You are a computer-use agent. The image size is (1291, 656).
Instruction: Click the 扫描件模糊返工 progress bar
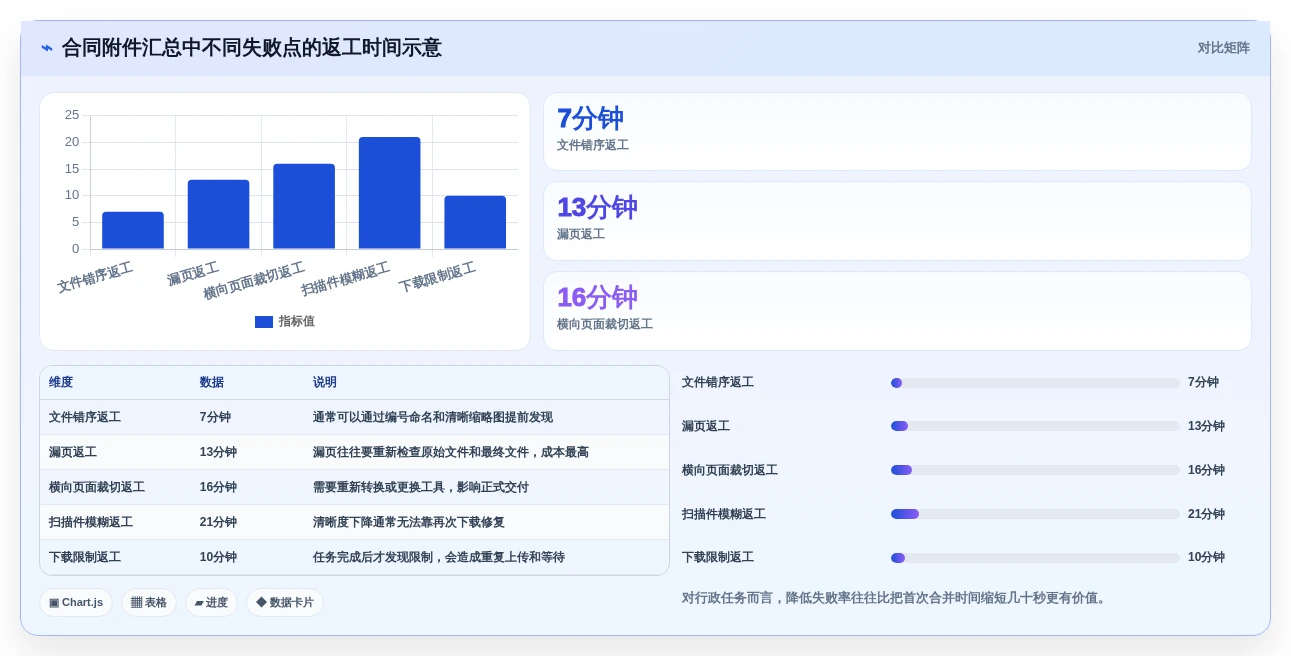click(x=1035, y=514)
